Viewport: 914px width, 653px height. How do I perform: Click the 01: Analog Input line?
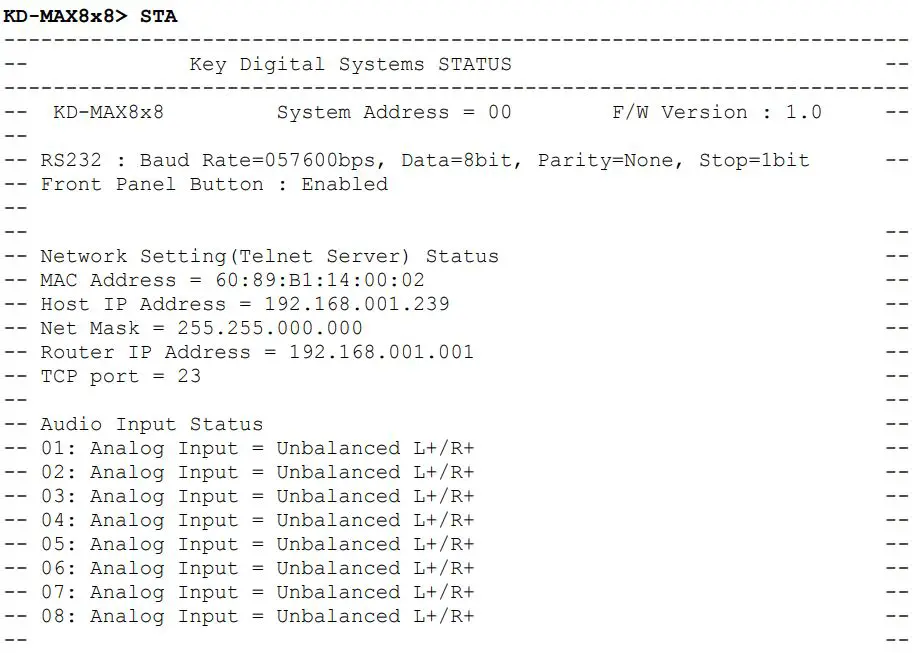pyautogui.click(x=257, y=448)
